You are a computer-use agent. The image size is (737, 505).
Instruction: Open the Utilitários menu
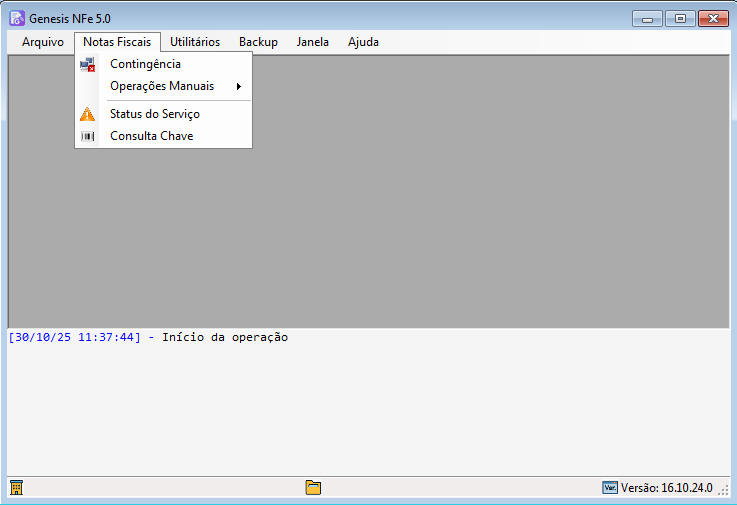tap(195, 42)
